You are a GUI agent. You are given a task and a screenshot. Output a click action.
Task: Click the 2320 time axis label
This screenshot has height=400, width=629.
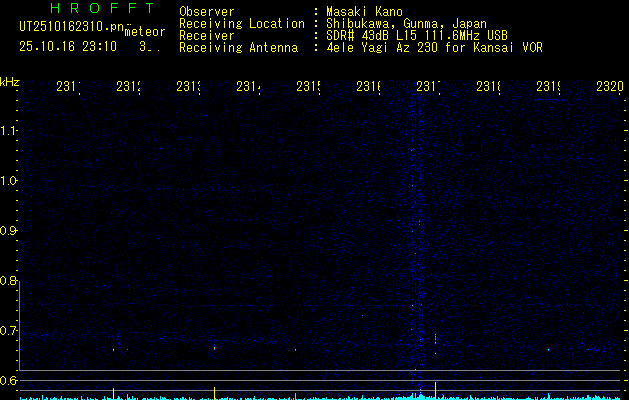click(610, 87)
